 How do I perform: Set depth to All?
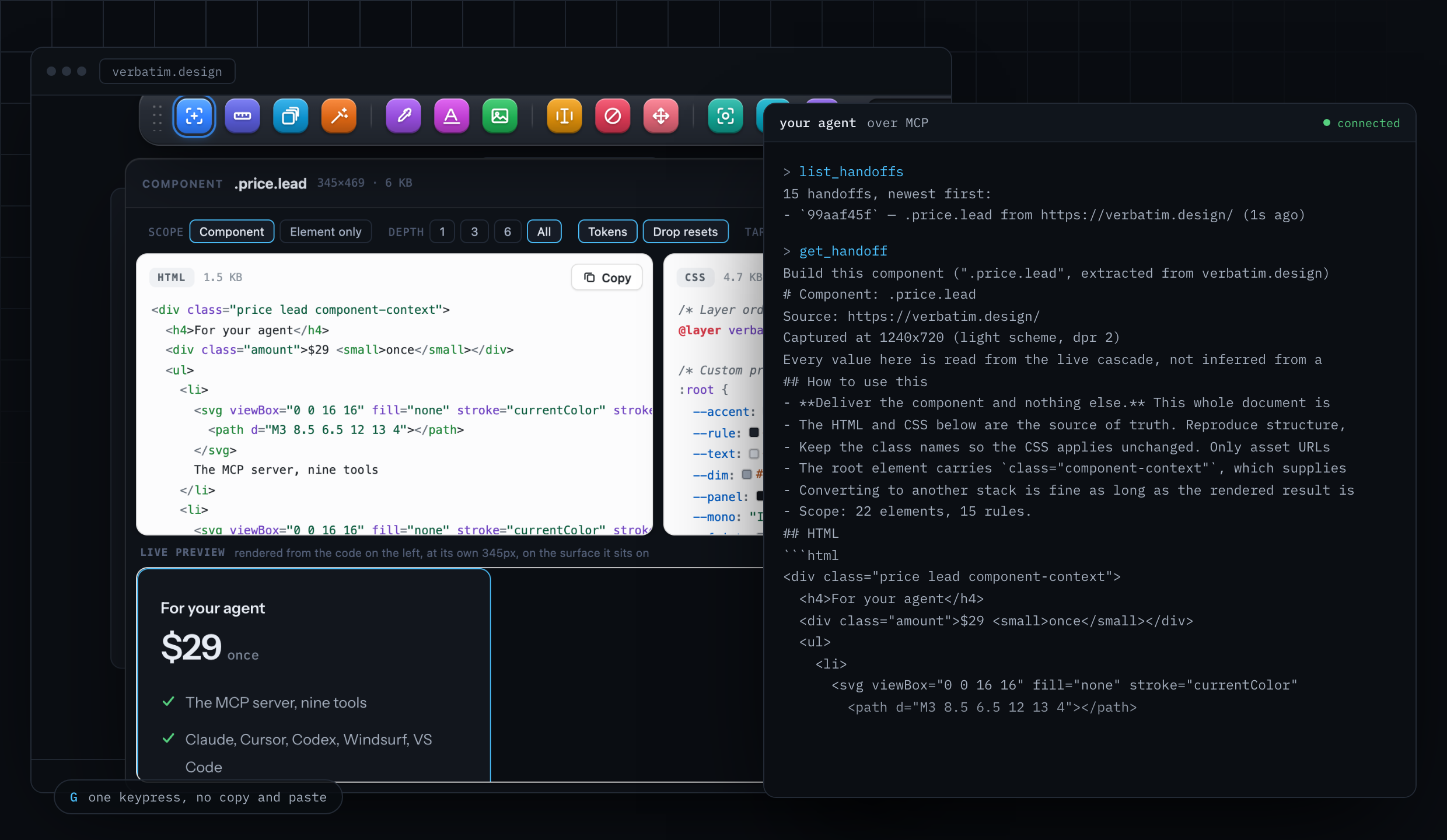click(x=544, y=232)
